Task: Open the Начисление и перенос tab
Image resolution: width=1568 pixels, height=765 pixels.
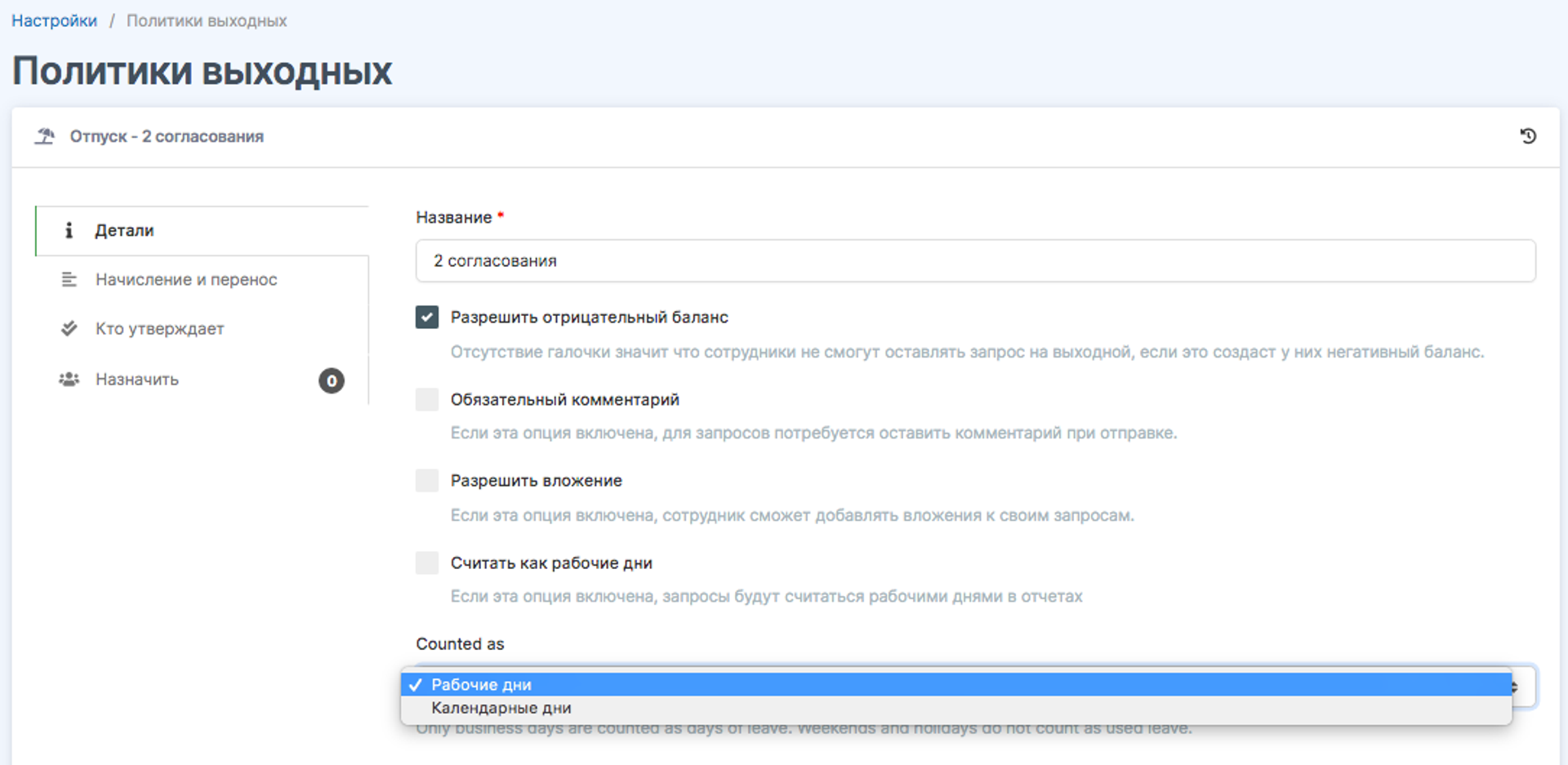Action: click(203, 280)
